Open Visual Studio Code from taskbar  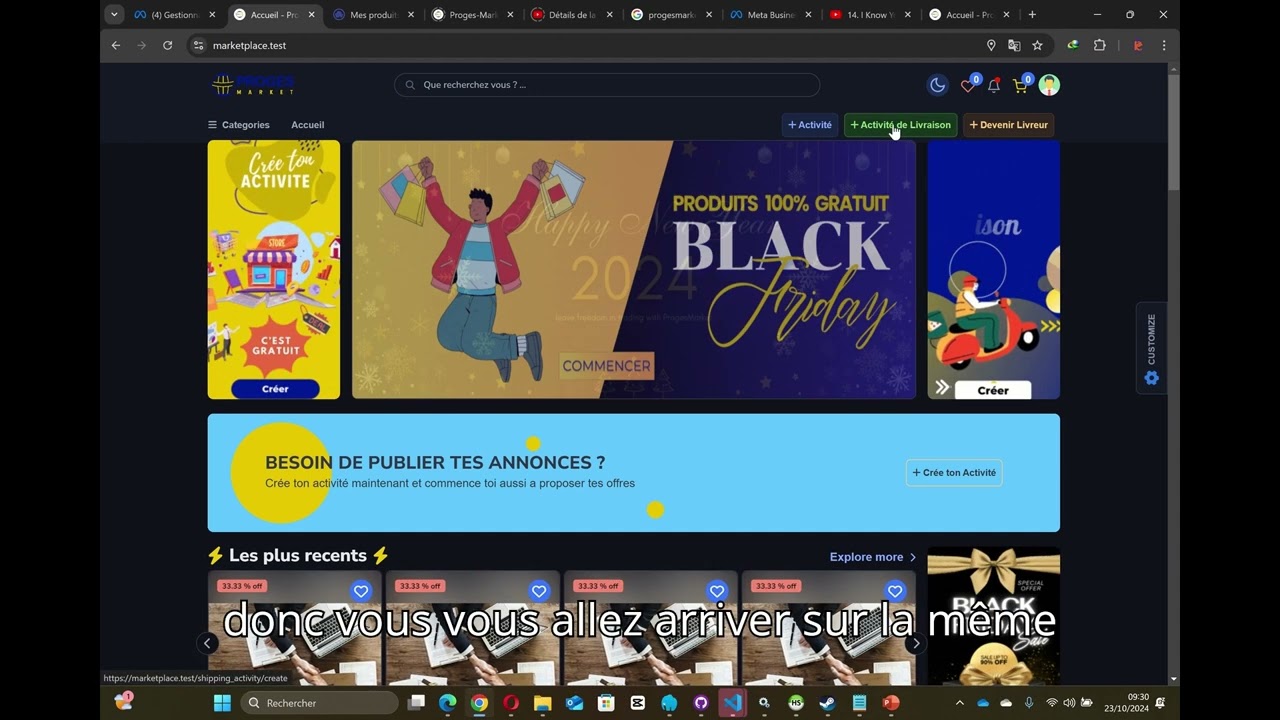[733, 703]
